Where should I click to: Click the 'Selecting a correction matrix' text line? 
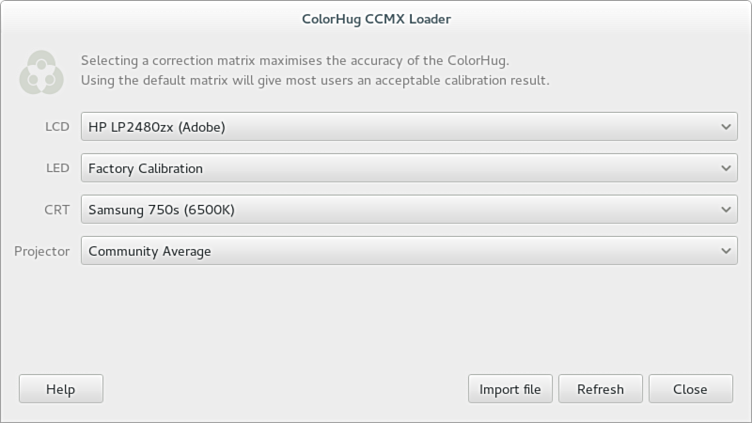[295, 60]
